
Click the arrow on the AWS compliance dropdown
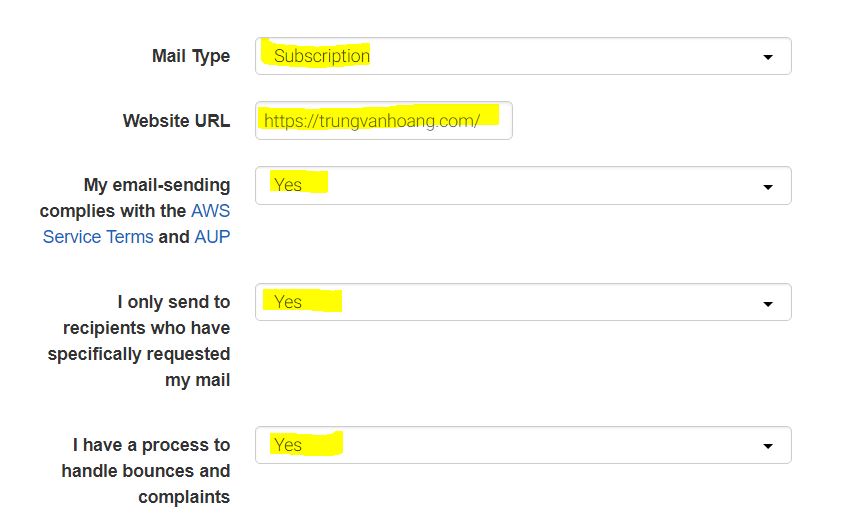click(767, 187)
